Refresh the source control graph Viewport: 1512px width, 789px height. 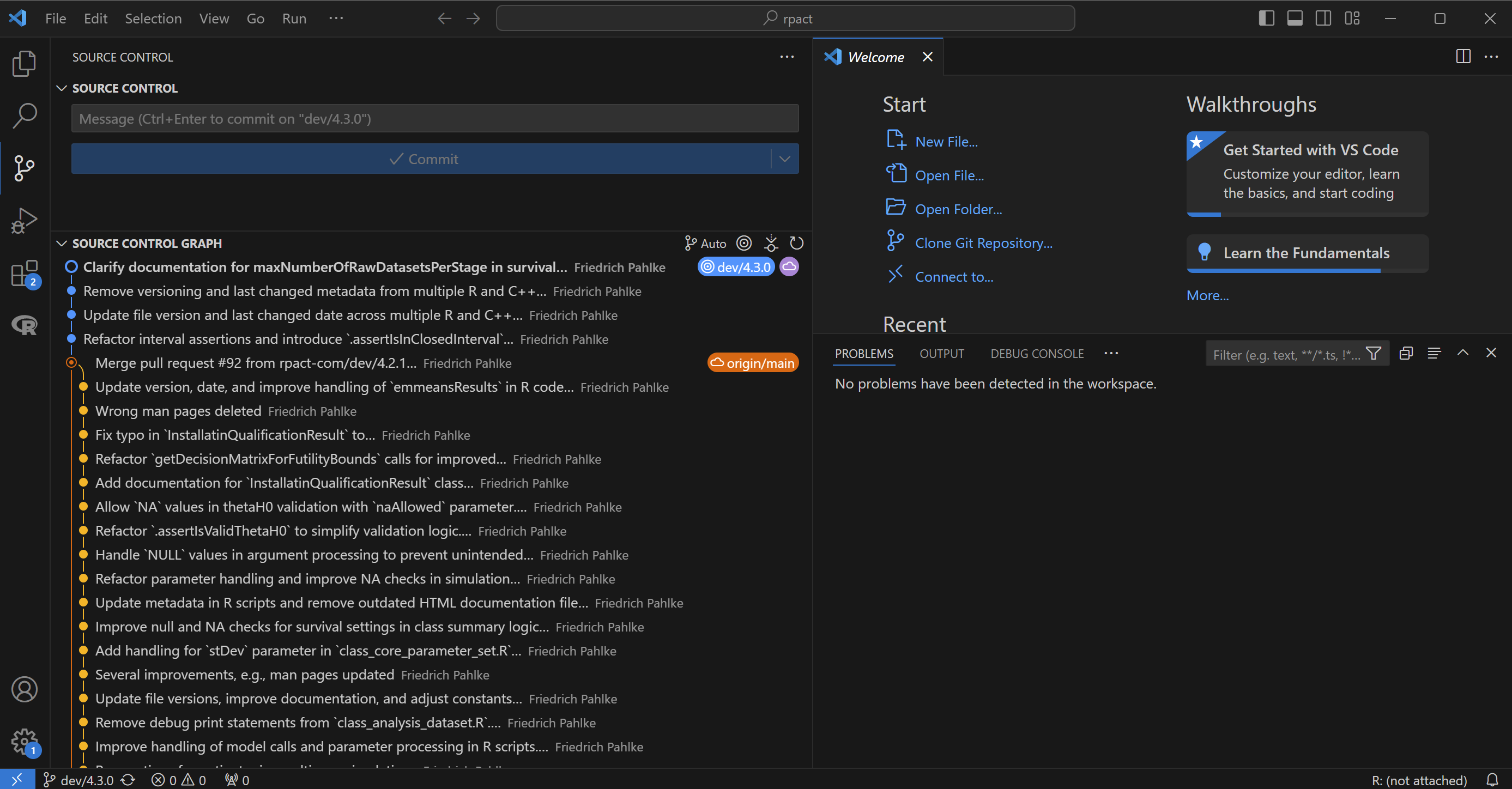[x=796, y=243]
